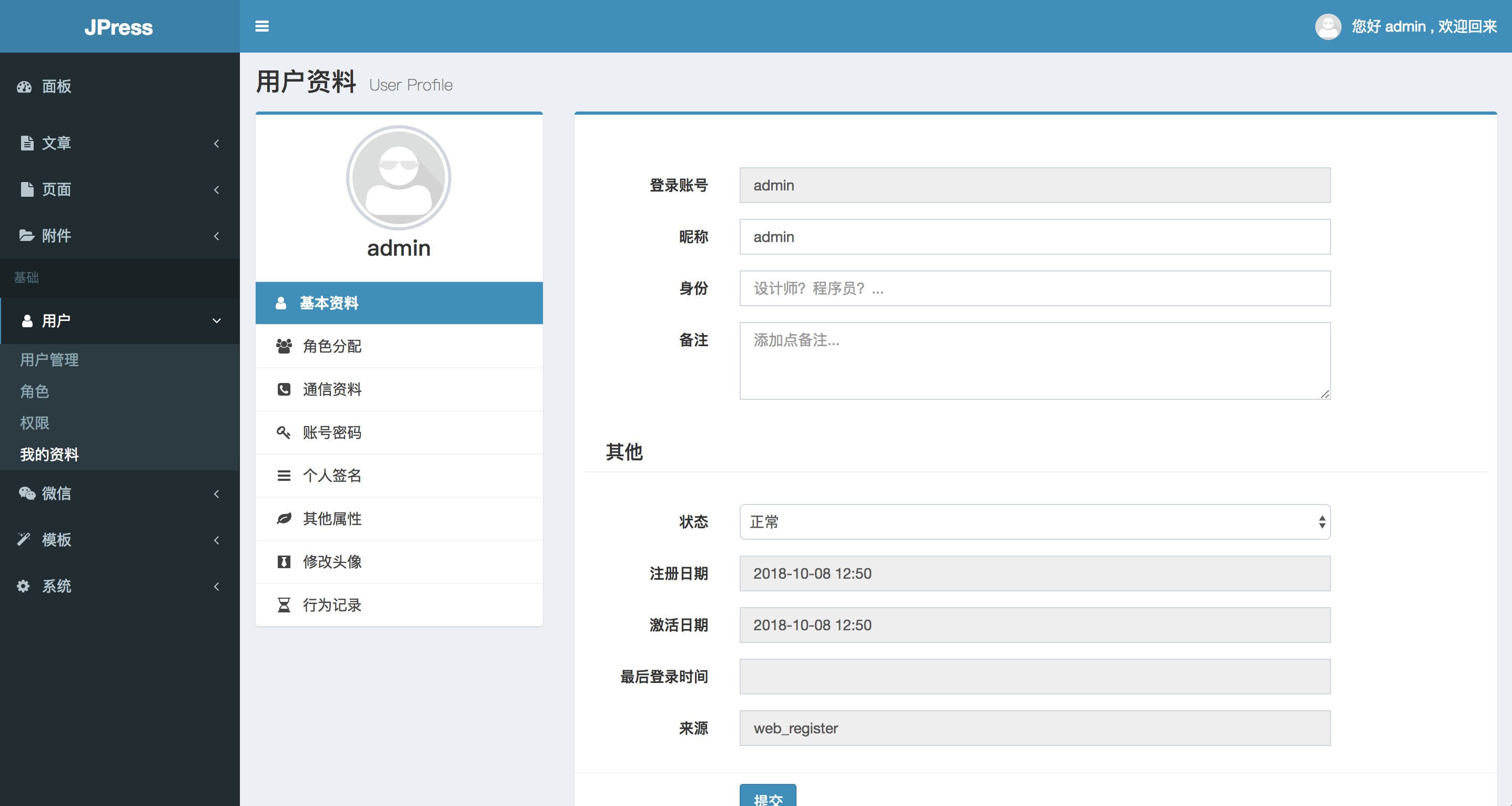Click into the 昵称 nickname field
This screenshot has height=806, width=1512.
(1034, 237)
